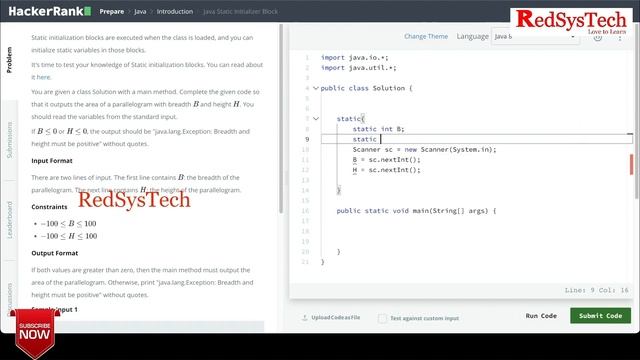This screenshot has width=640, height=360.
Task: Click the 'import java.io.*;' code line
Action: [x=354, y=58]
